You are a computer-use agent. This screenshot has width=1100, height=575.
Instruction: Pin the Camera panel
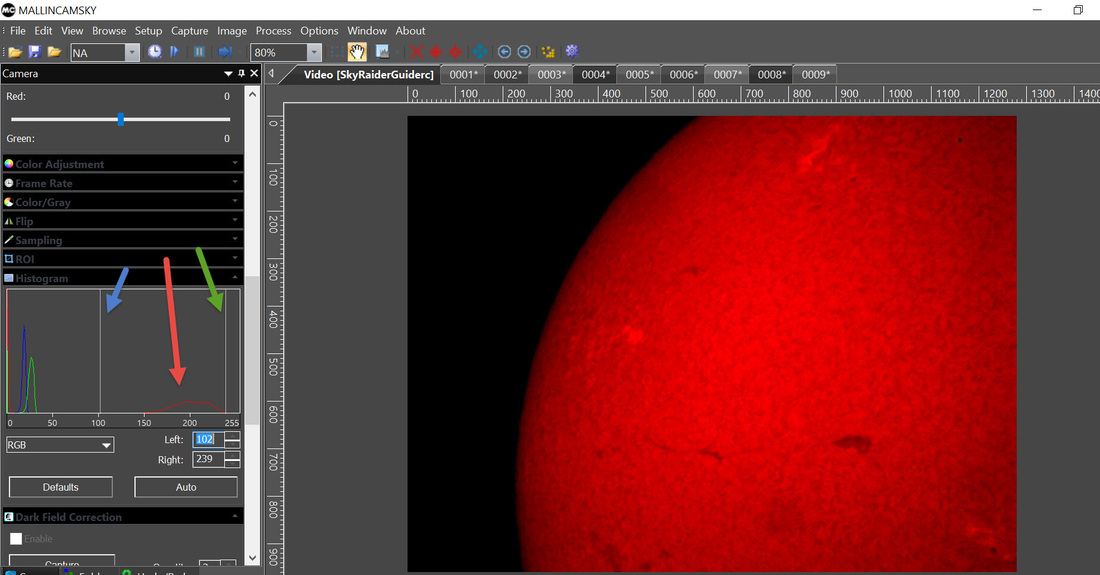pos(241,74)
